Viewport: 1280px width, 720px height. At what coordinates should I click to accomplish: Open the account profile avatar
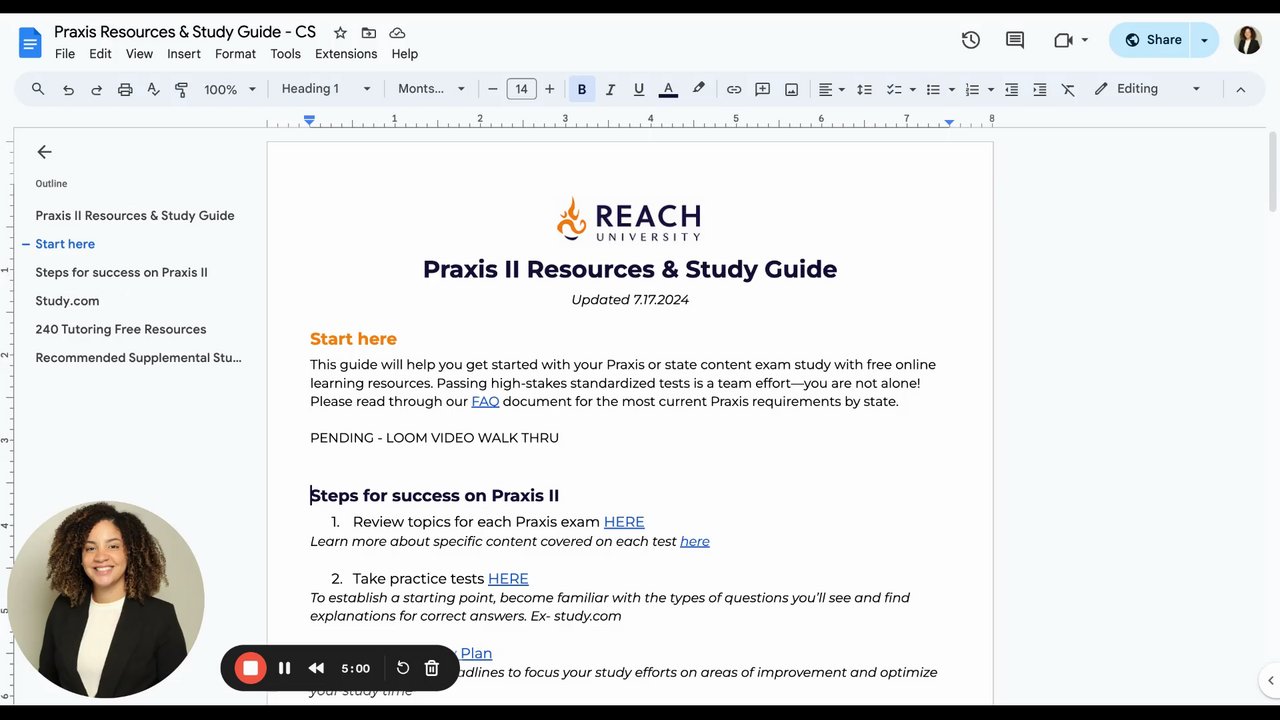click(1248, 40)
